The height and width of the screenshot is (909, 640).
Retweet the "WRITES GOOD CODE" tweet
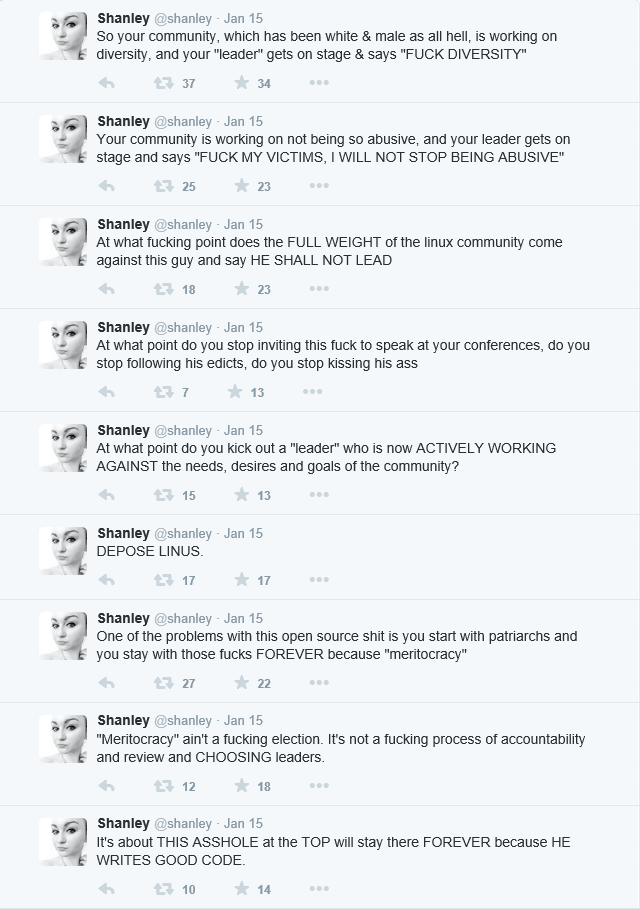pos(163,889)
